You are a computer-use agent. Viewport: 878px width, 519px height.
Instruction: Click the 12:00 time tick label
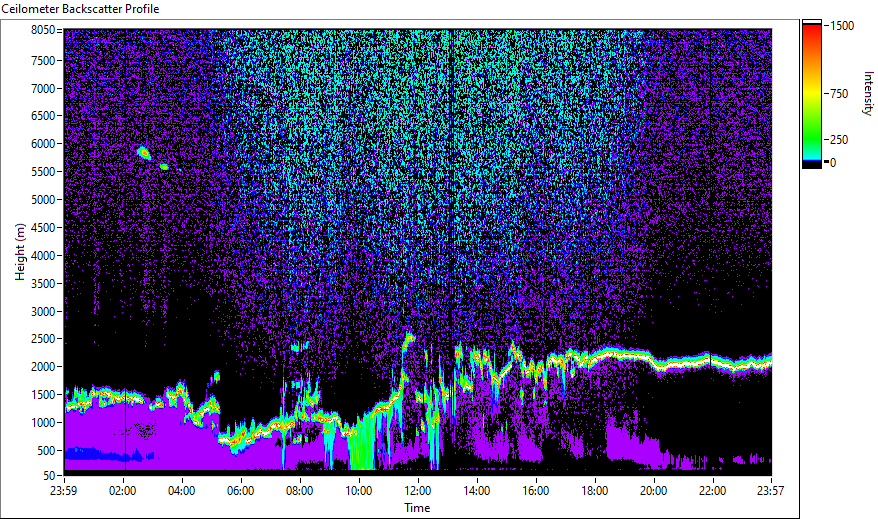pyautogui.click(x=418, y=491)
